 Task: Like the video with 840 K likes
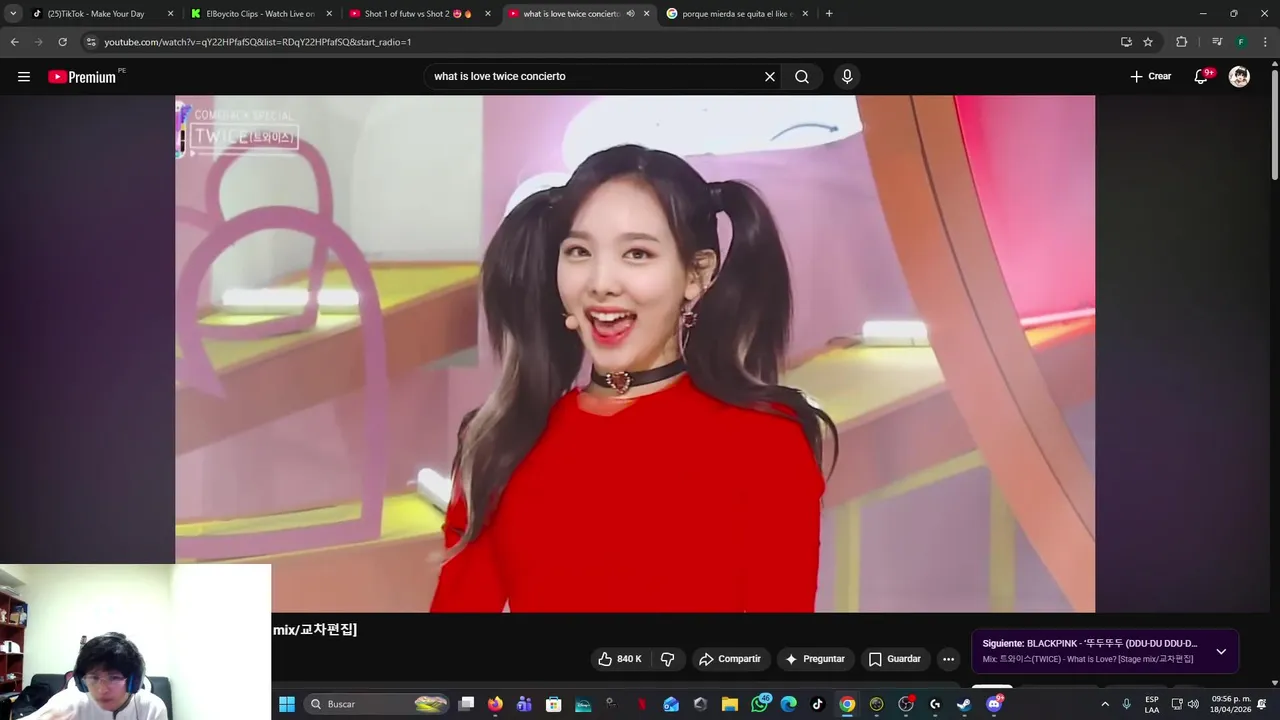pyautogui.click(x=620, y=659)
